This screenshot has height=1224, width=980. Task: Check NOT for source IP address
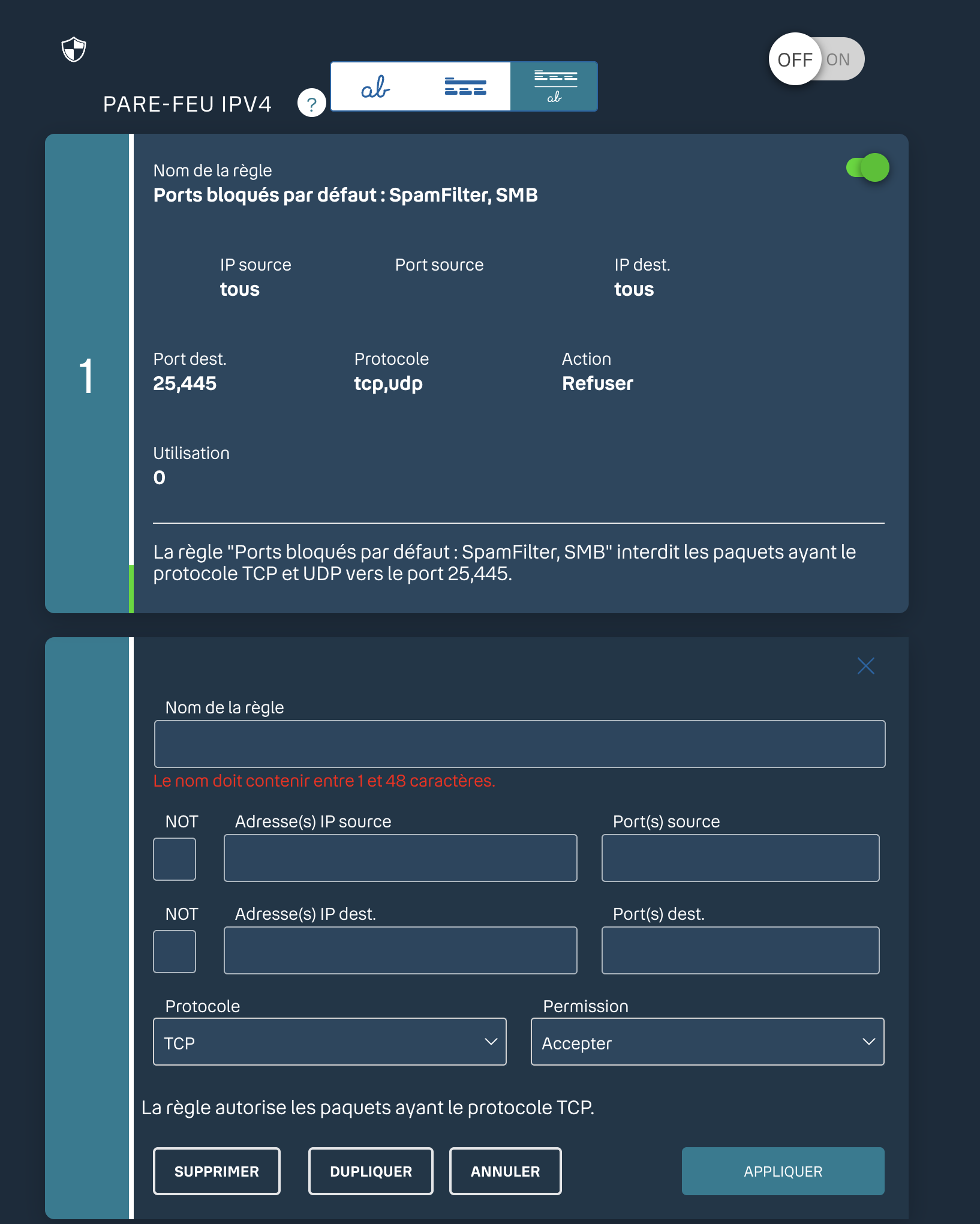175,859
